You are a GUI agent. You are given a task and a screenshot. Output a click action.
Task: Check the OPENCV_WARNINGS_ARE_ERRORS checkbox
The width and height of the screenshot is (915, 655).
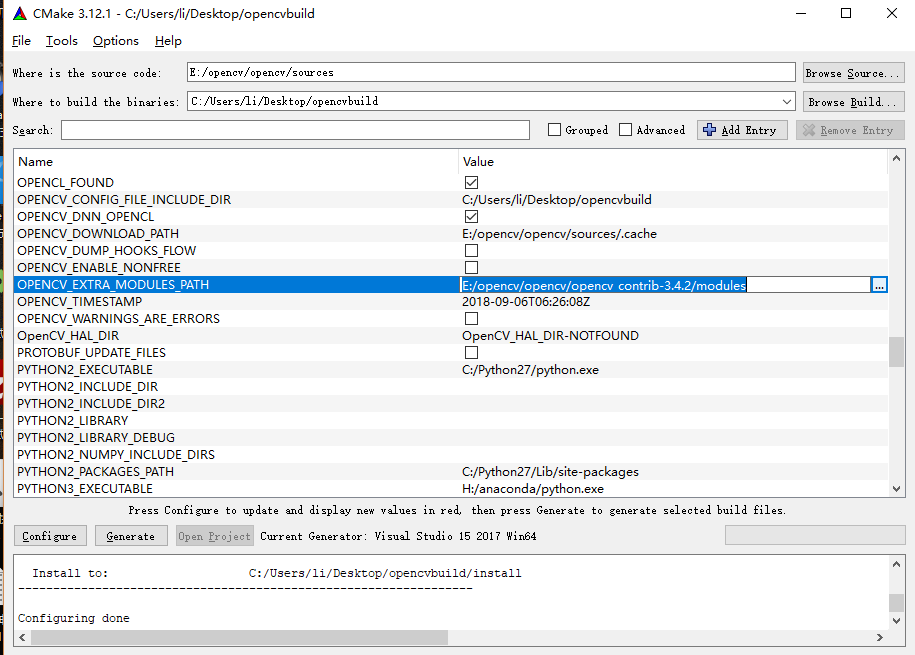click(472, 319)
